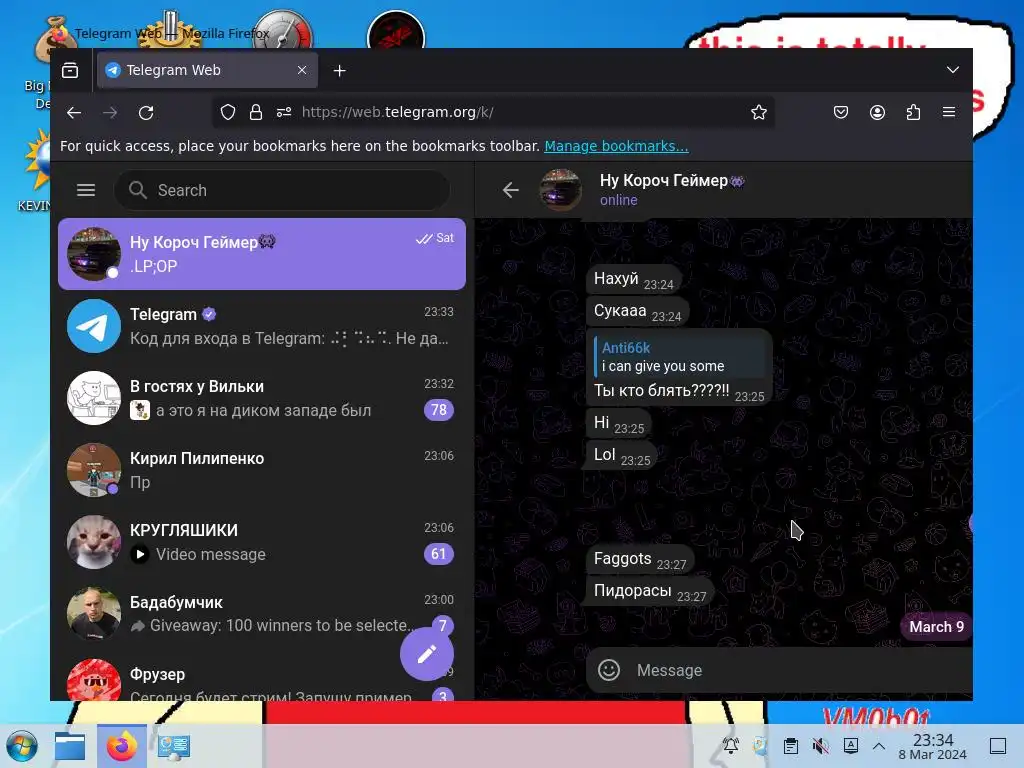The image size is (1024, 768).
Task: Return to chat list with back arrow
Action: [x=511, y=190]
